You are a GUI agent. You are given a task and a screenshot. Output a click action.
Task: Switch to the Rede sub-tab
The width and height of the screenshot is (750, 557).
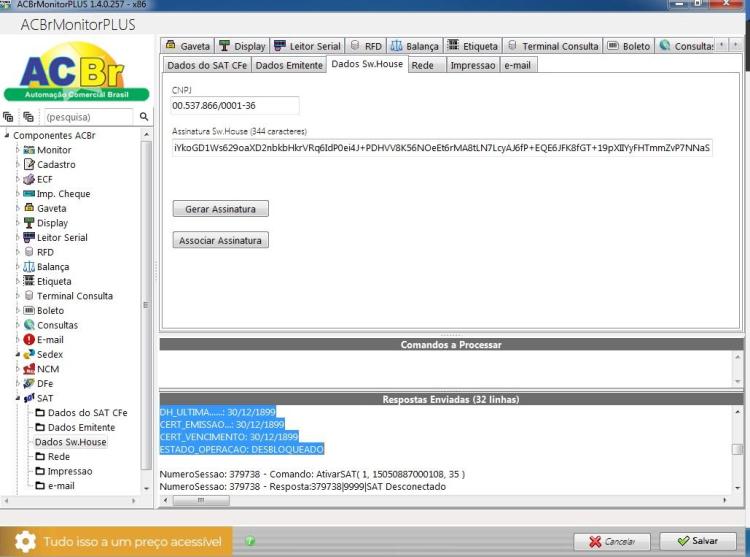pyautogui.click(x=427, y=66)
